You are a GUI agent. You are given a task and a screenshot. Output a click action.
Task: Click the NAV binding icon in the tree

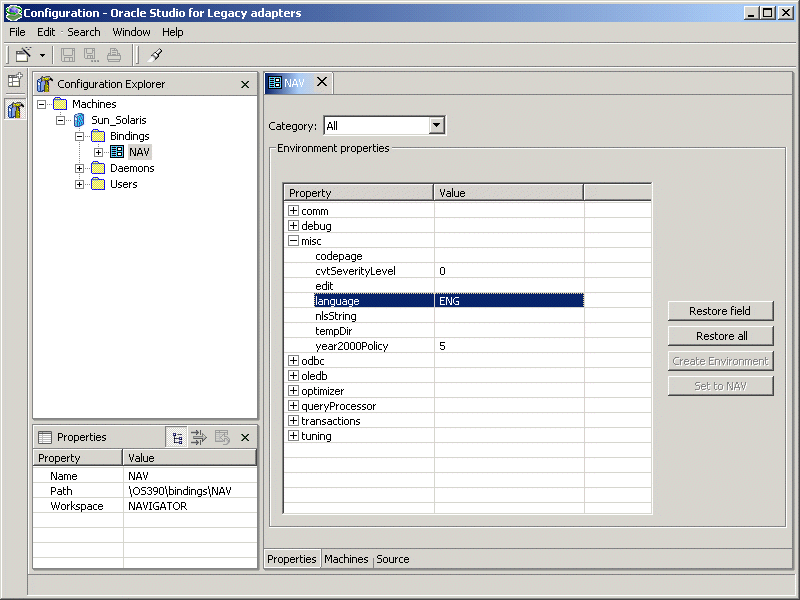(117, 152)
